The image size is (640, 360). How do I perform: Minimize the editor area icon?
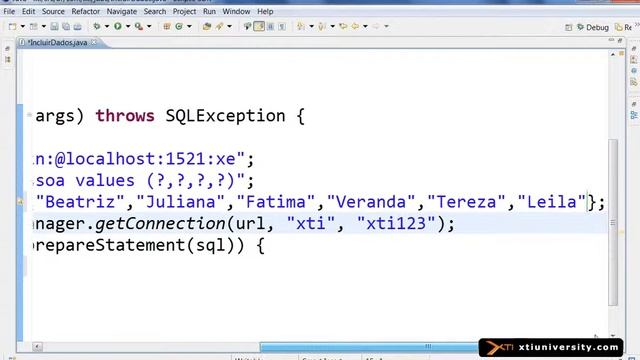611,40
